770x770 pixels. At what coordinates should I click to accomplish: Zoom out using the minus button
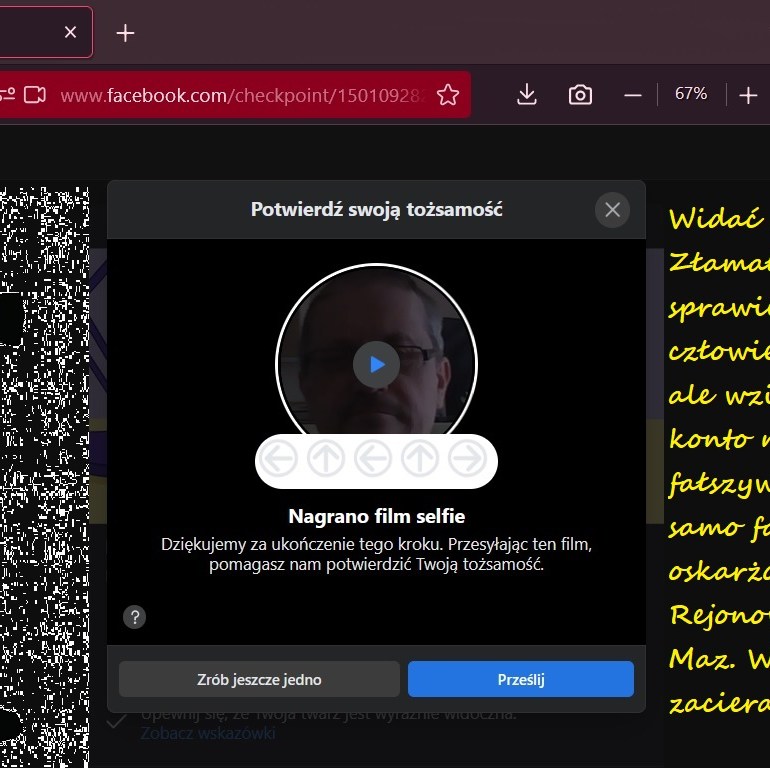[x=632, y=95]
